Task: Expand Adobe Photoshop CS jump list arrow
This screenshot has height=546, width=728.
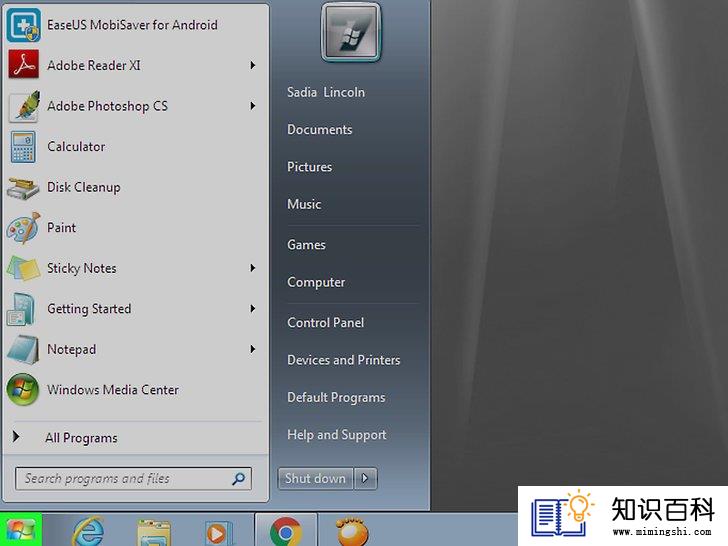Action: pyautogui.click(x=253, y=106)
